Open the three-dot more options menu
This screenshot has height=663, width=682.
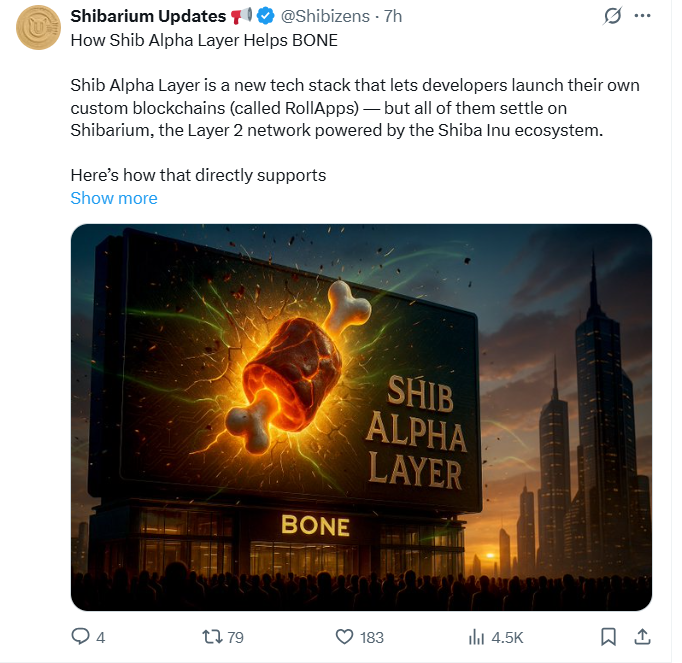642,16
